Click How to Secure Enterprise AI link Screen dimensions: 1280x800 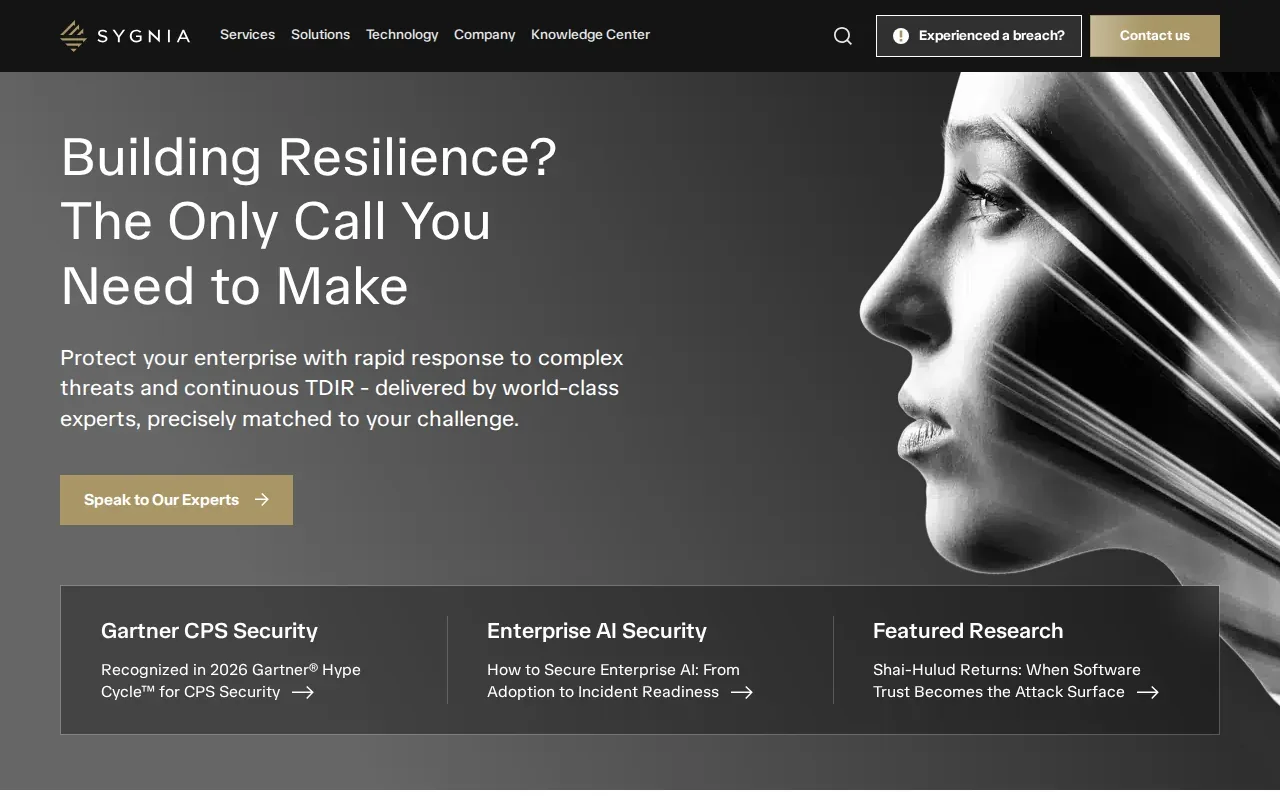[620, 681]
